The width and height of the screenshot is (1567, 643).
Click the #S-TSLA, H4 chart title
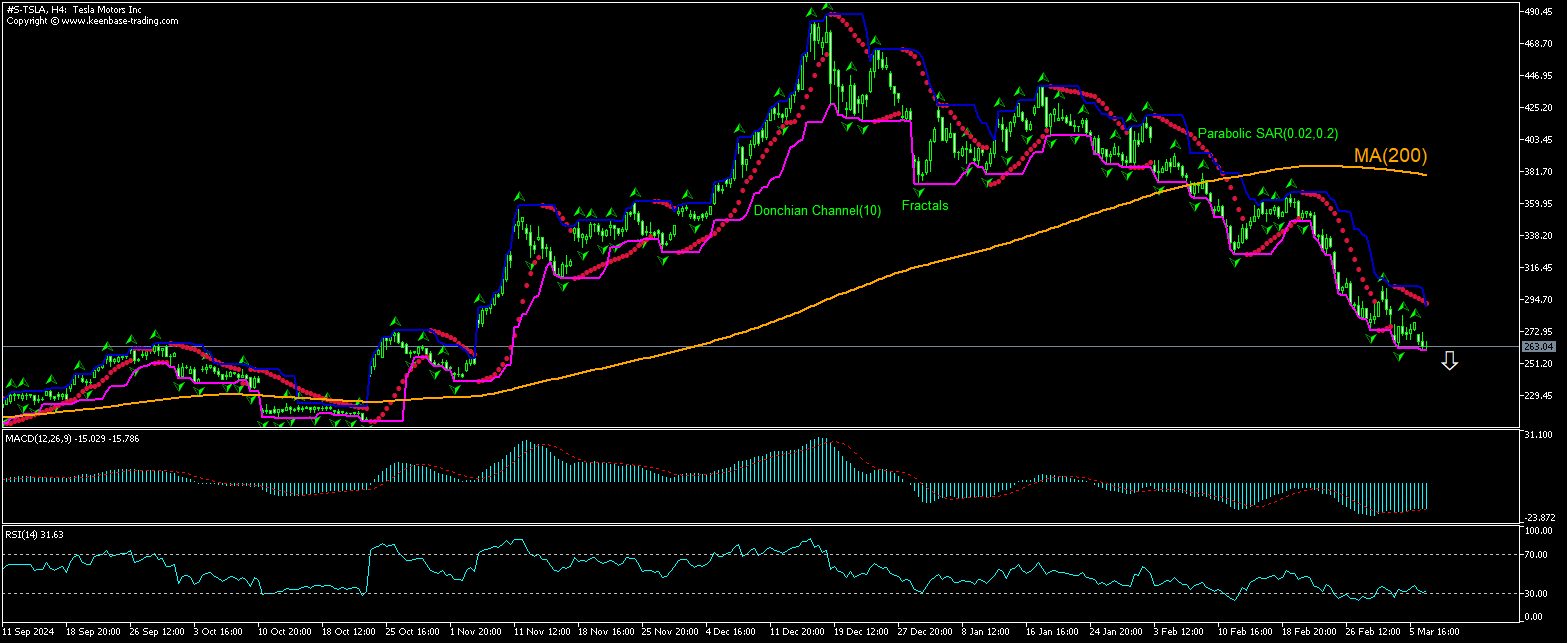click(x=73, y=9)
